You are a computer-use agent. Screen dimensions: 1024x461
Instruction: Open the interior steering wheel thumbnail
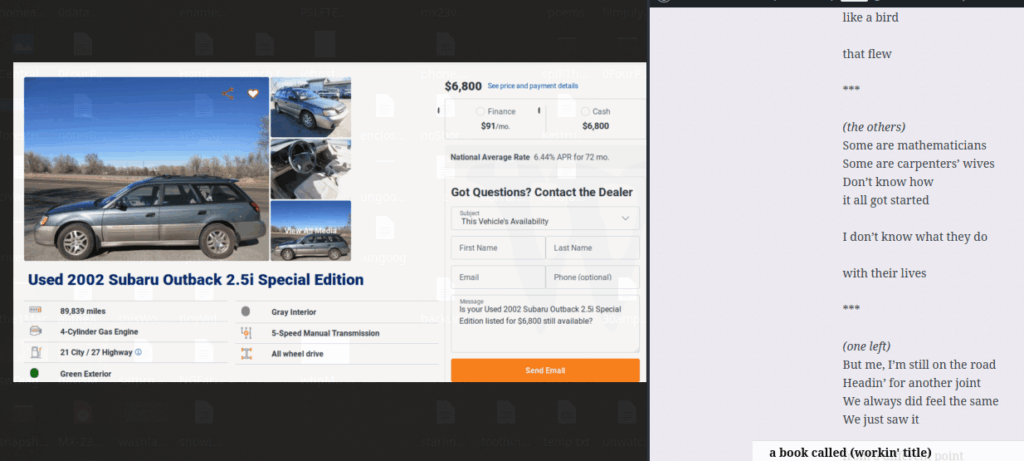coord(311,169)
